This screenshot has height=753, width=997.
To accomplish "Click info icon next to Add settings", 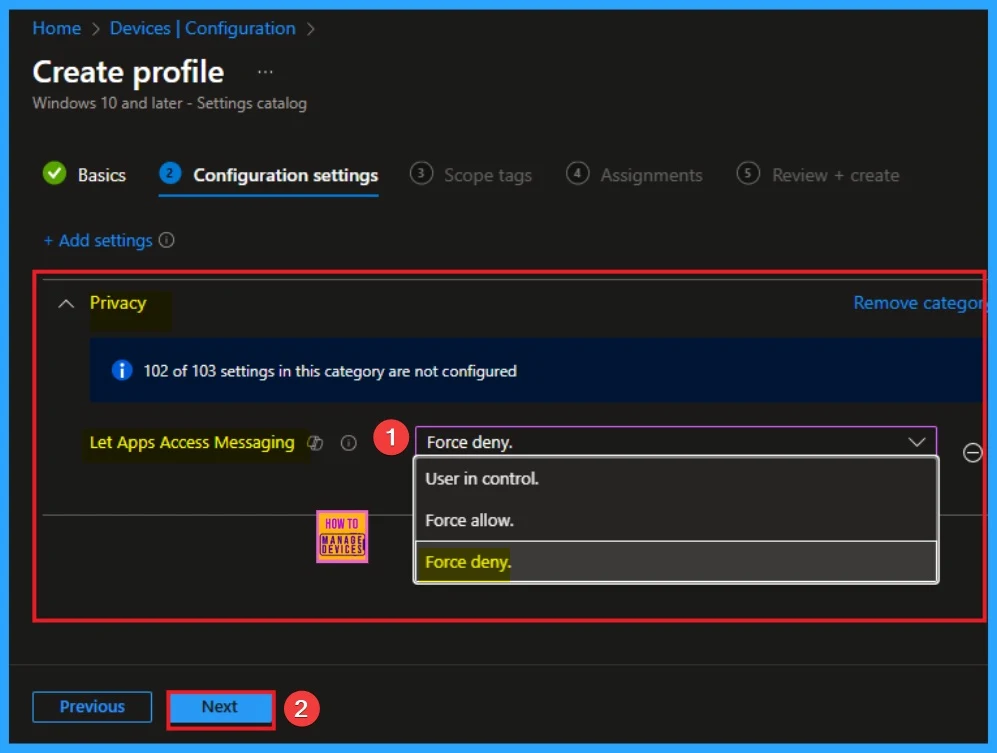I will [x=167, y=241].
